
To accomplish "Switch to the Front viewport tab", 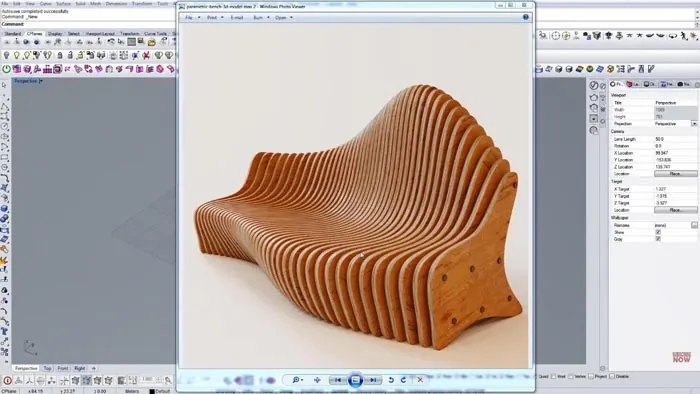I will (x=63, y=368).
